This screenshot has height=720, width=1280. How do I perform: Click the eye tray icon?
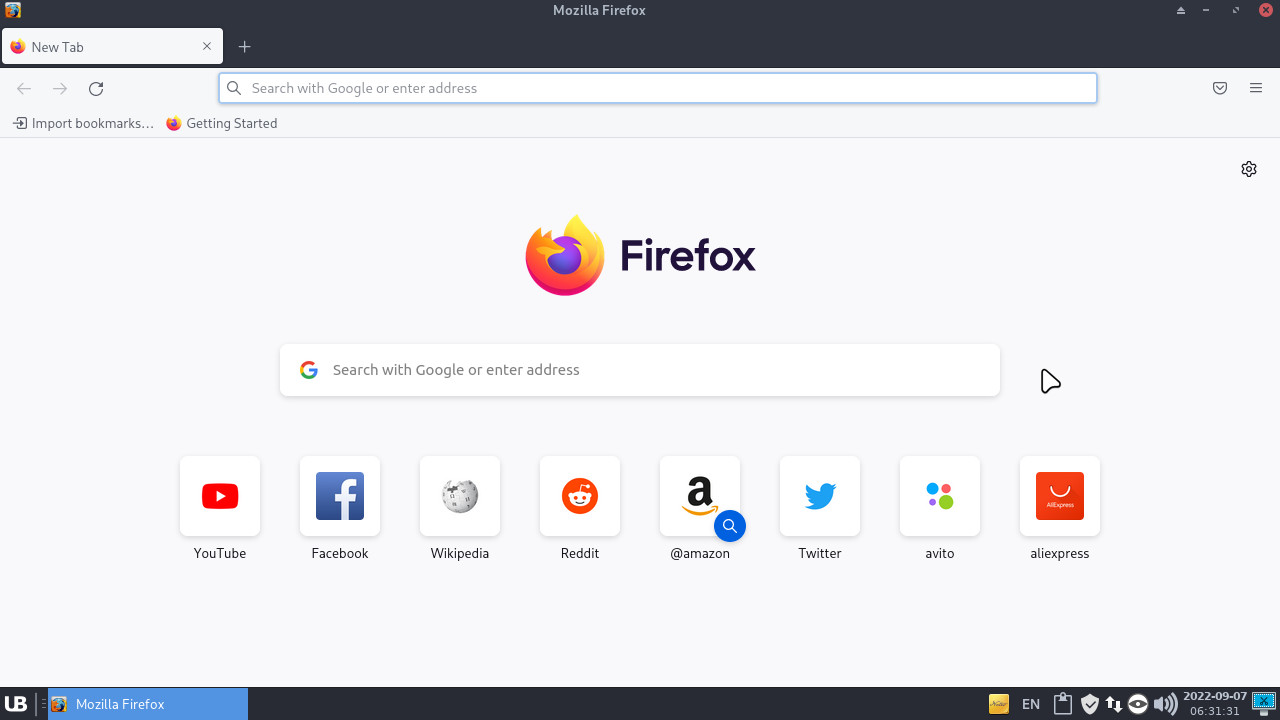click(1138, 704)
